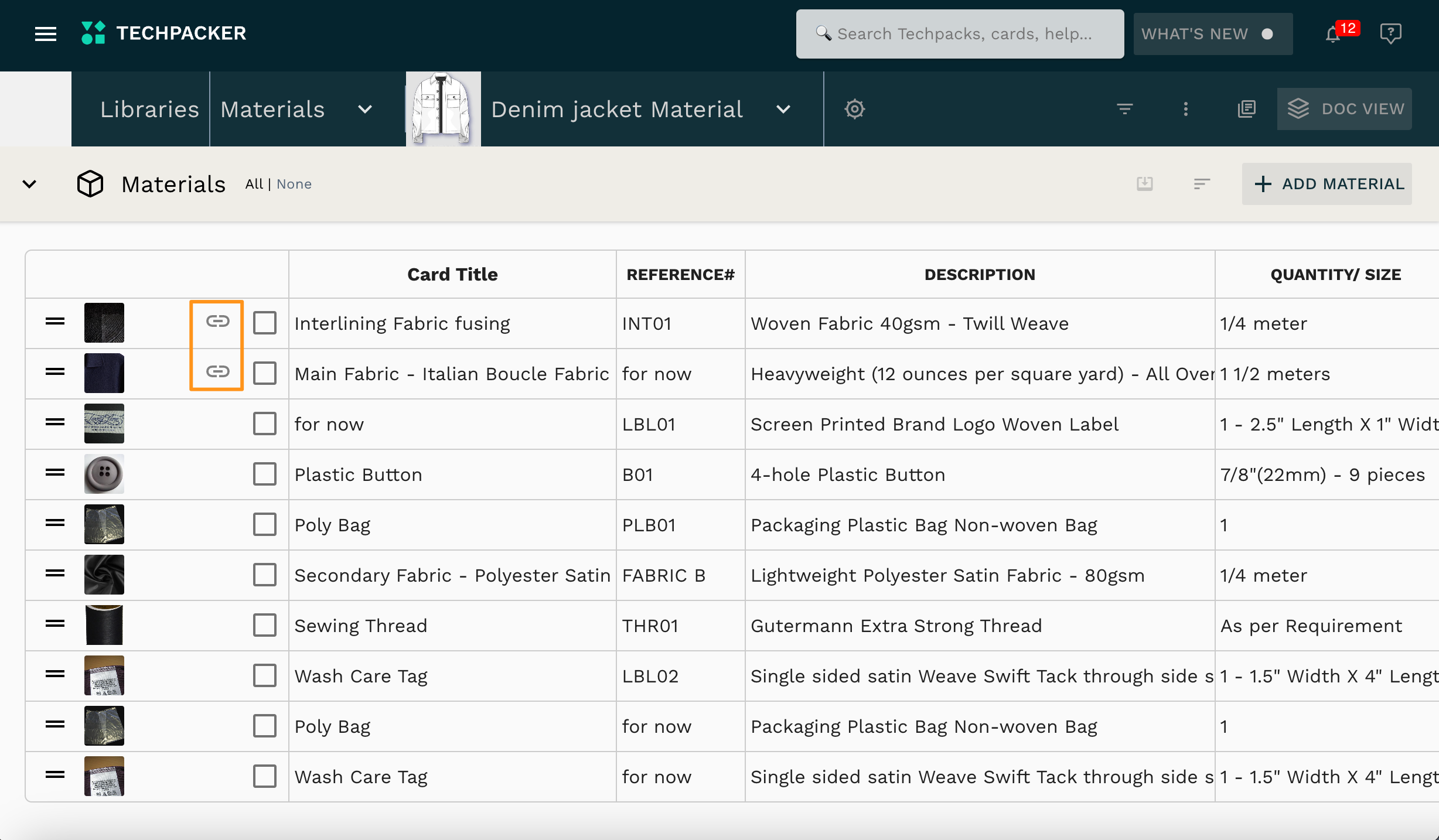Open the help chat icon
This screenshot has width=1439, height=840.
1390,33
